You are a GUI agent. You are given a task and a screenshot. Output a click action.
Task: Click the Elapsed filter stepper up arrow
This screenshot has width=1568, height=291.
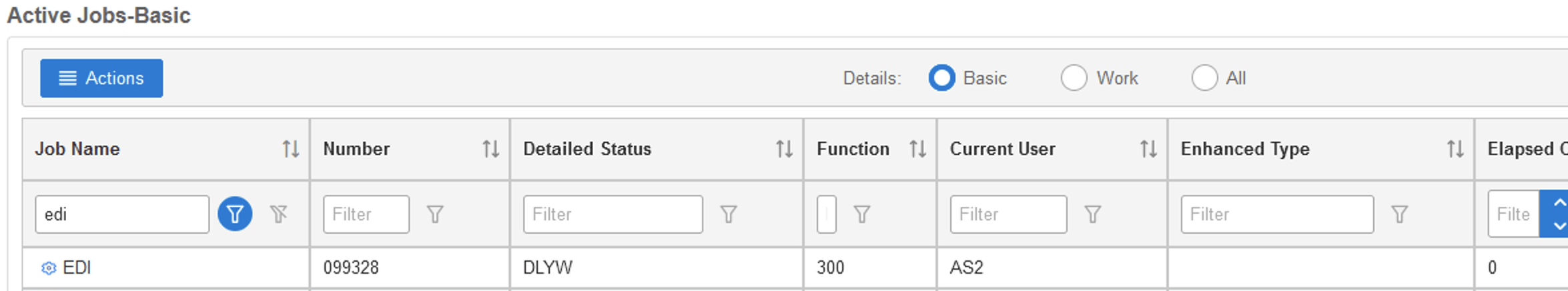pos(1559,202)
